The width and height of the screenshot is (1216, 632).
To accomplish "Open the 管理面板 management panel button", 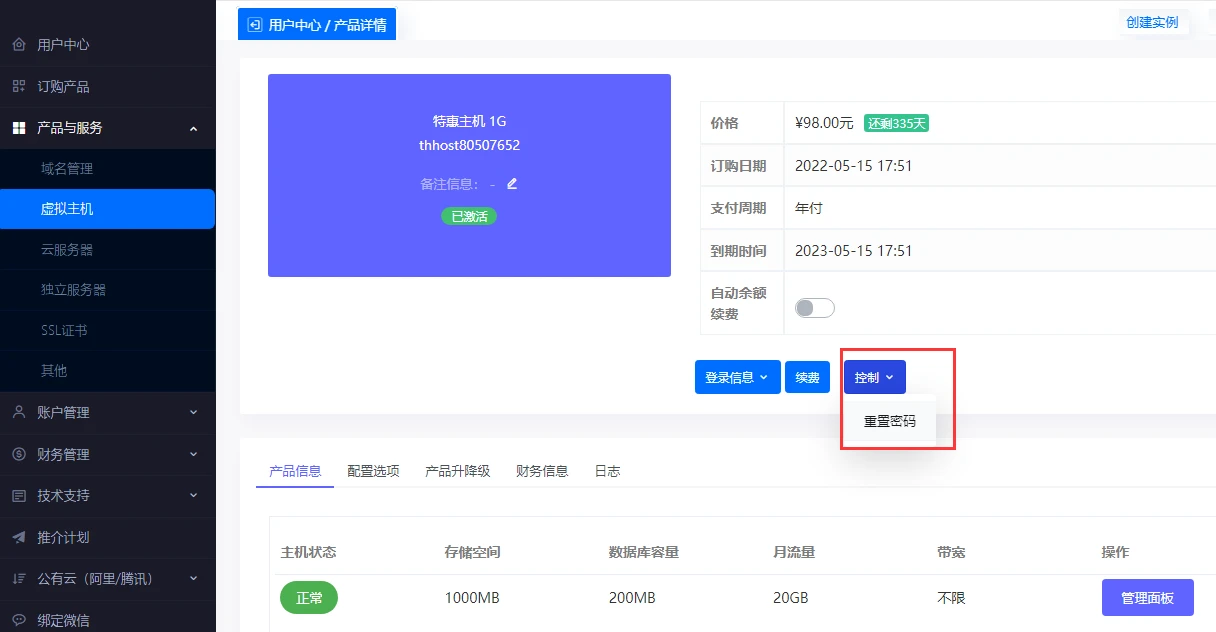I will (1147, 598).
